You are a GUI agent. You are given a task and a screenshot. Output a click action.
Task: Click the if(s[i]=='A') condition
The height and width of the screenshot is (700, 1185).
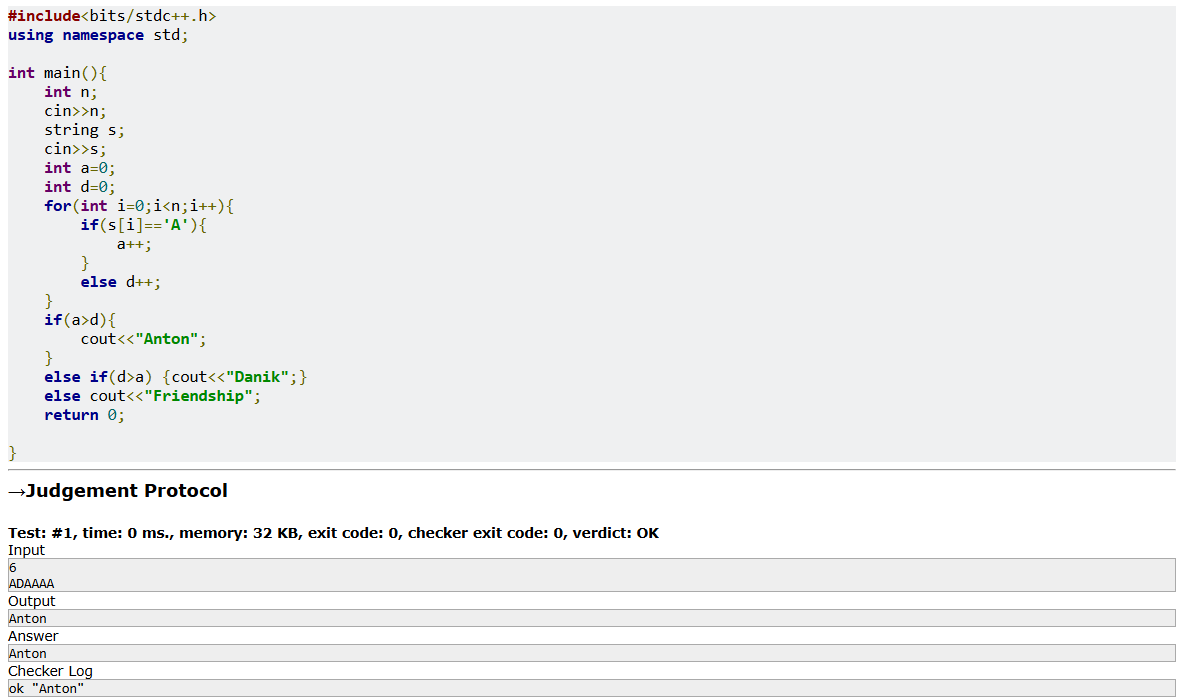click(144, 225)
